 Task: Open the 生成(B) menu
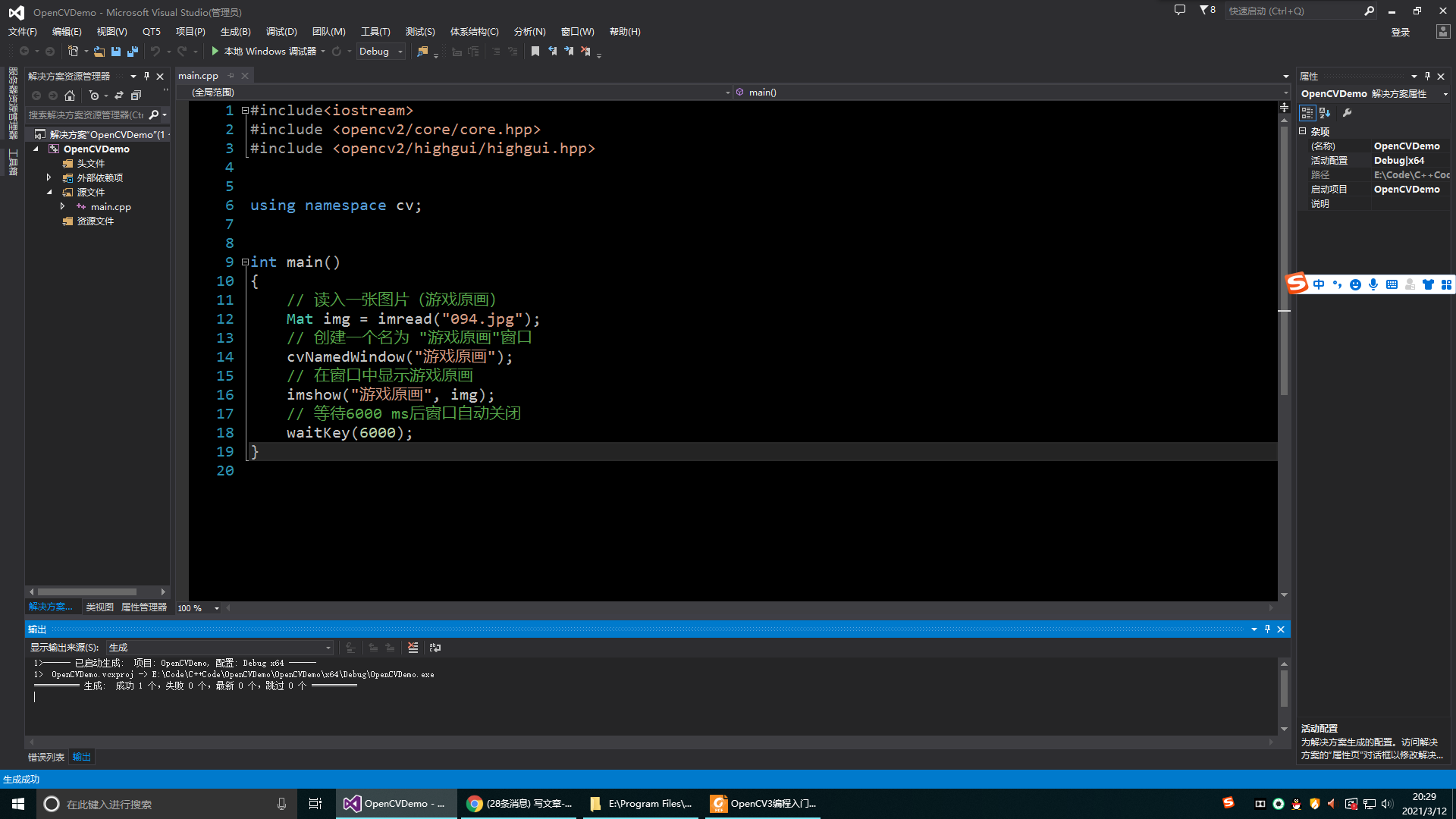coord(235,32)
